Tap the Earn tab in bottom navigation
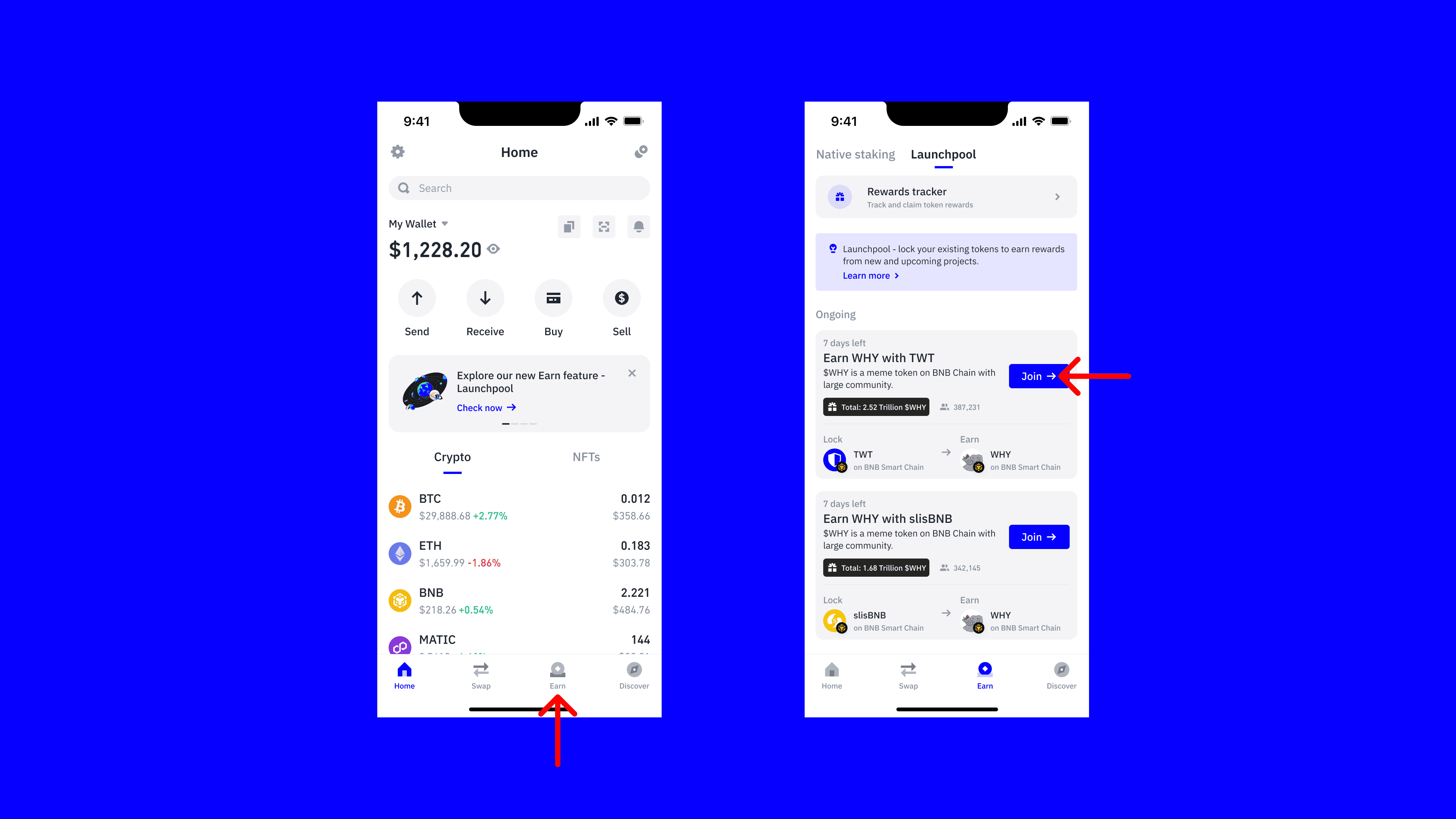This screenshot has width=1456, height=819. pos(557,675)
